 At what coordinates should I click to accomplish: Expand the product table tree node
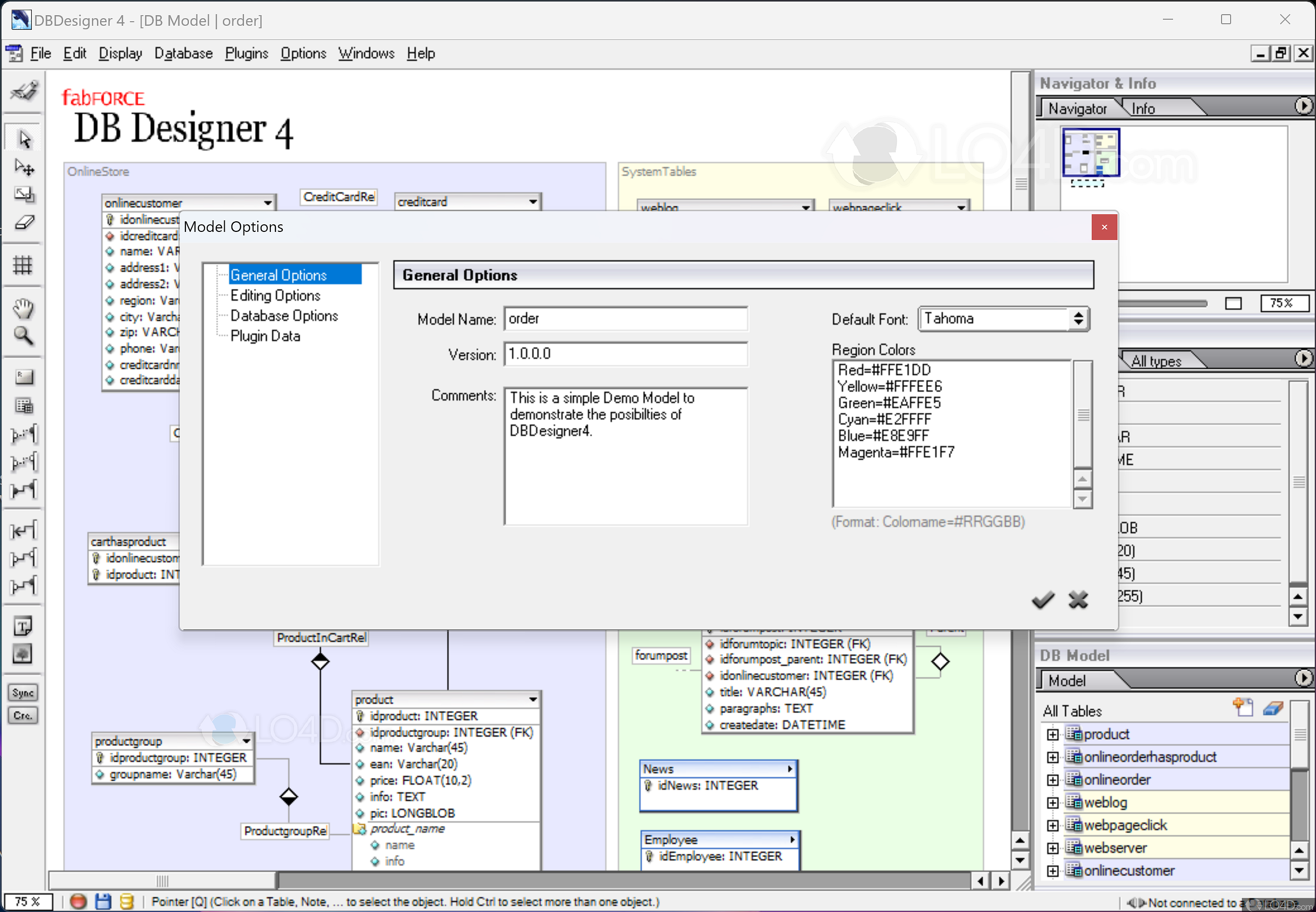point(1052,734)
